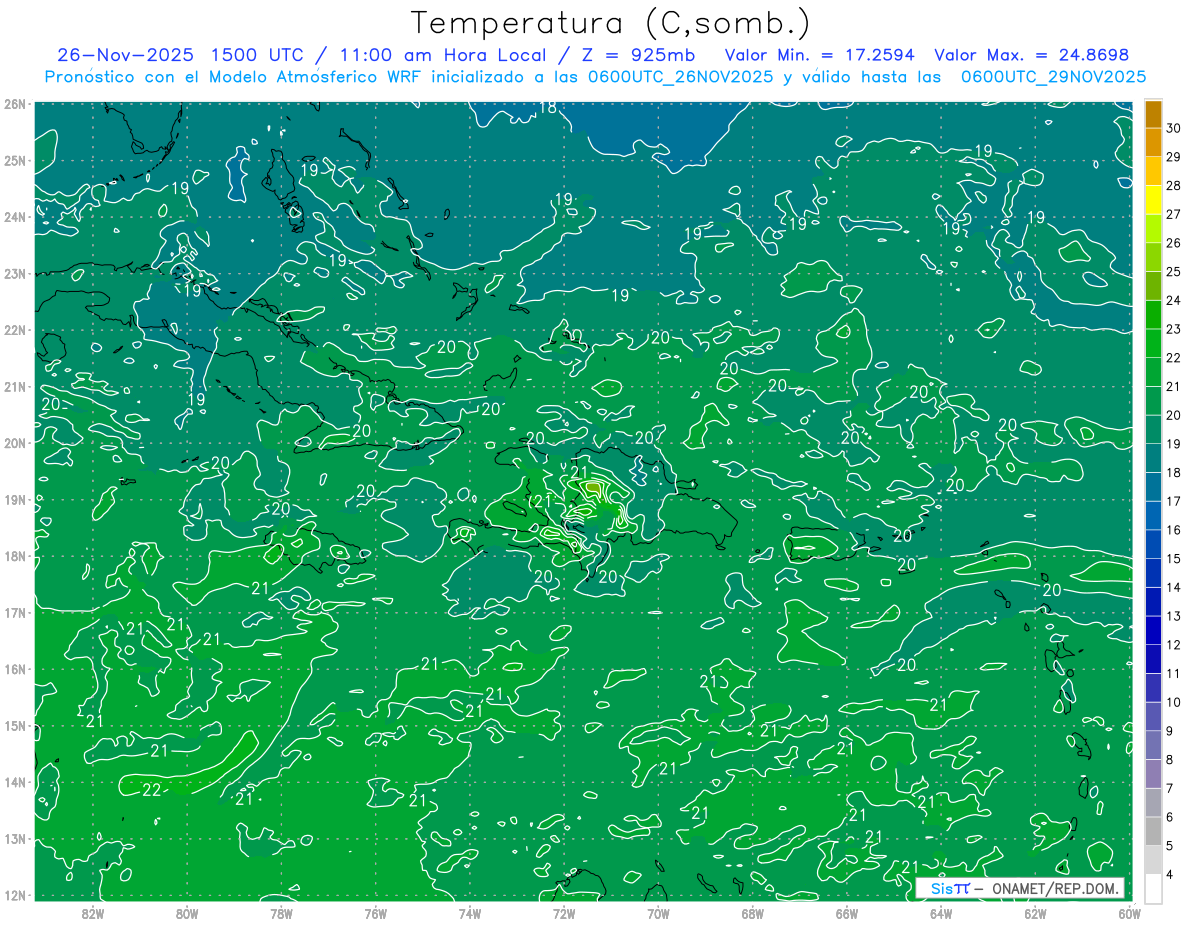This screenshot has width=1200, height=927.
Task: Click the light gray swatch between 4 and 5
Action: tap(1153, 859)
